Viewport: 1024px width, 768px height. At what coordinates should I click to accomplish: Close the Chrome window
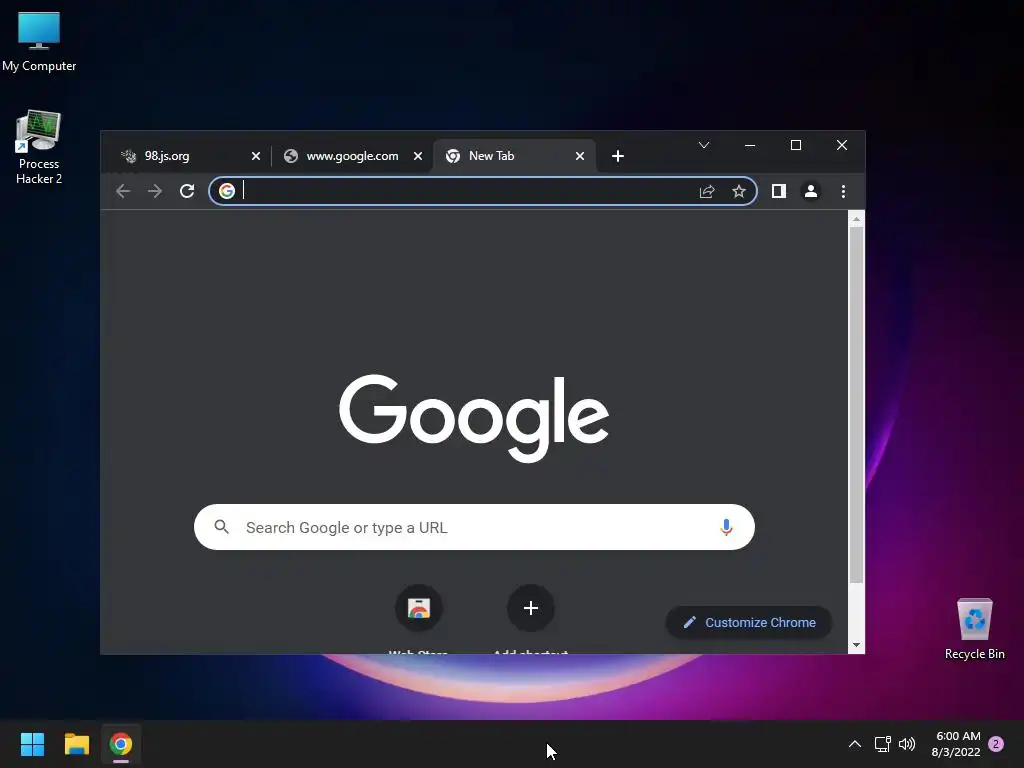pos(842,145)
